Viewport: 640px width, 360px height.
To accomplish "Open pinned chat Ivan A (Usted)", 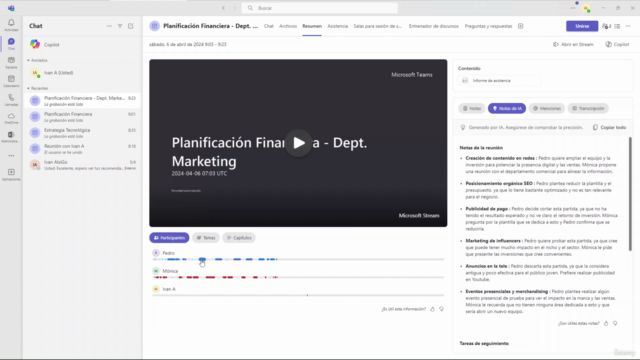I will pyautogui.click(x=83, y=73).
